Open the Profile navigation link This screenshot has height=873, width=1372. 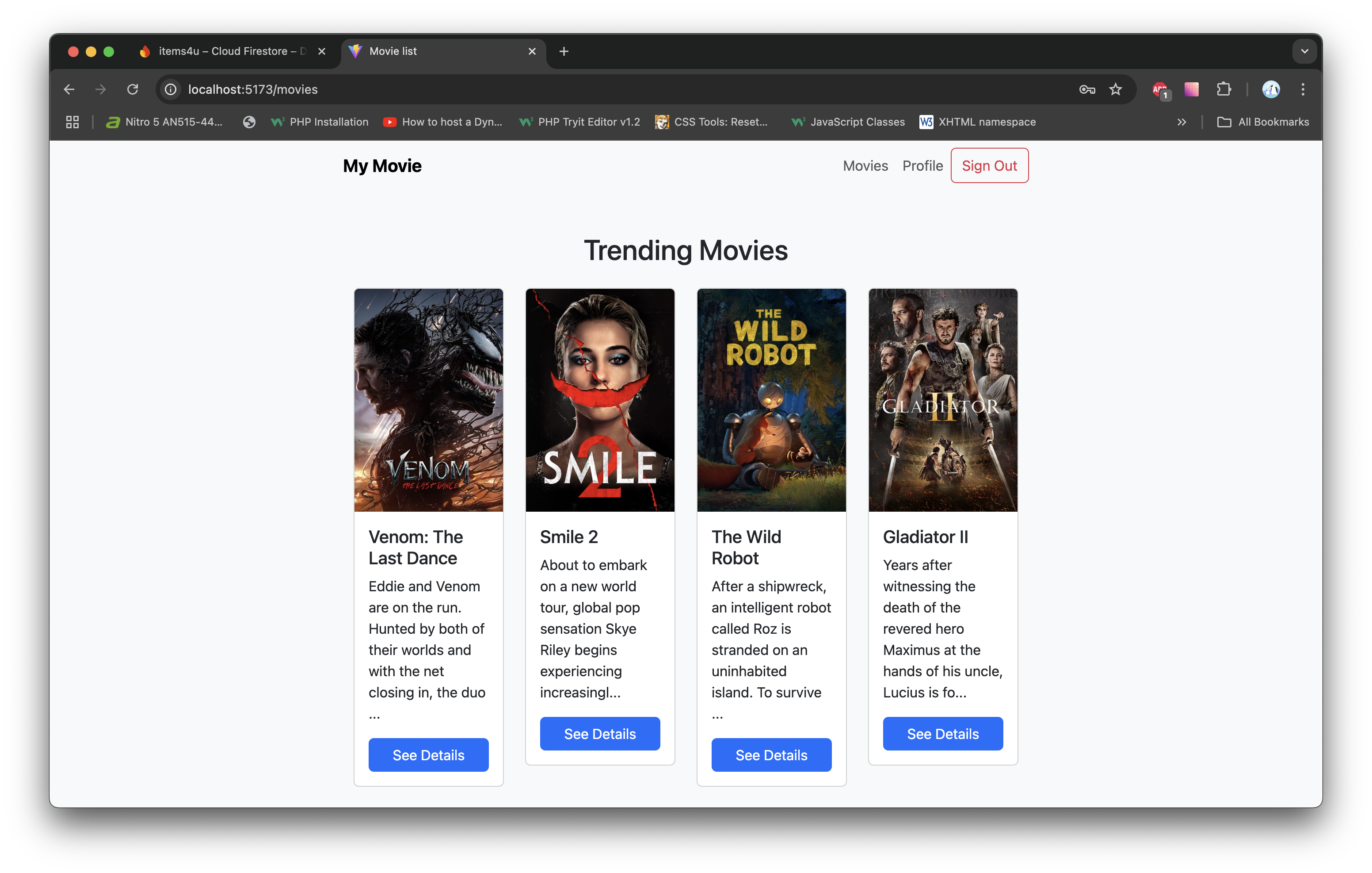(x=922, y=165)
